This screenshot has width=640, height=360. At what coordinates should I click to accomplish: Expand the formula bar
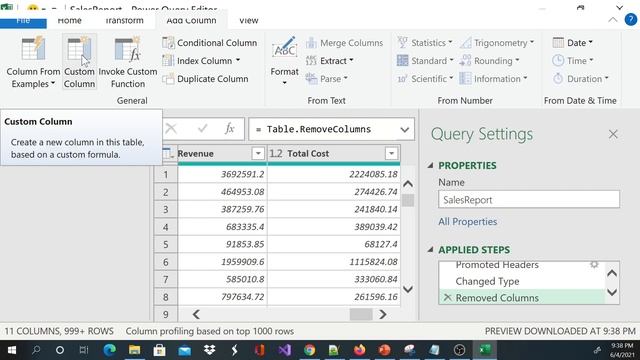point(404,130)
